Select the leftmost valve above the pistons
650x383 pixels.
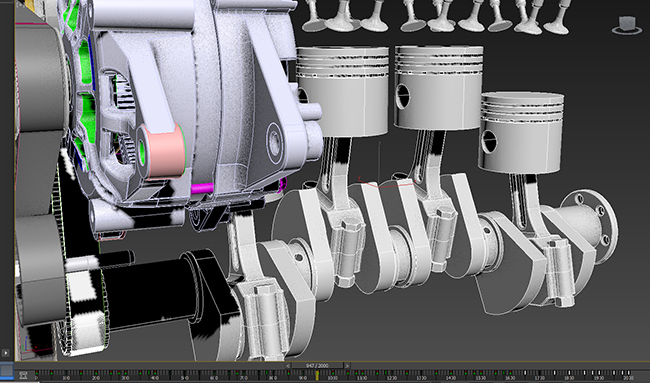pyautogui.click(x=313, y=17)
